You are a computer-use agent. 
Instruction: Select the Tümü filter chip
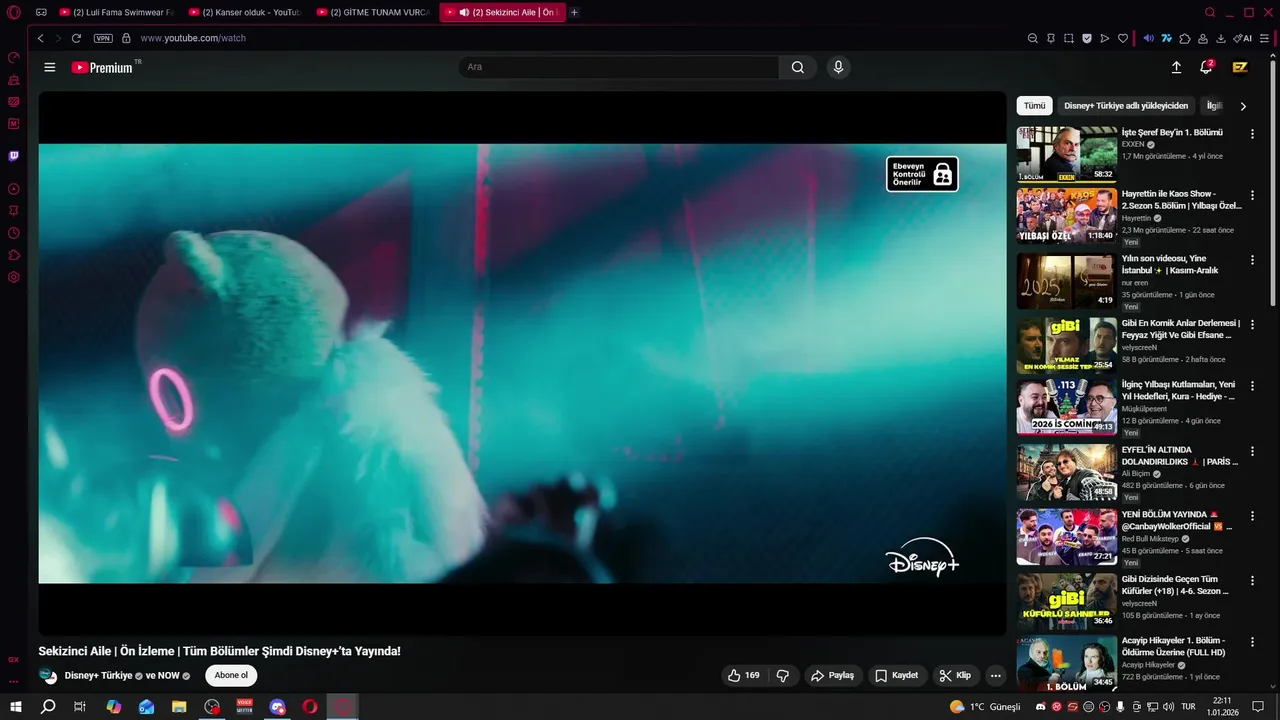tap(1034, 105)
